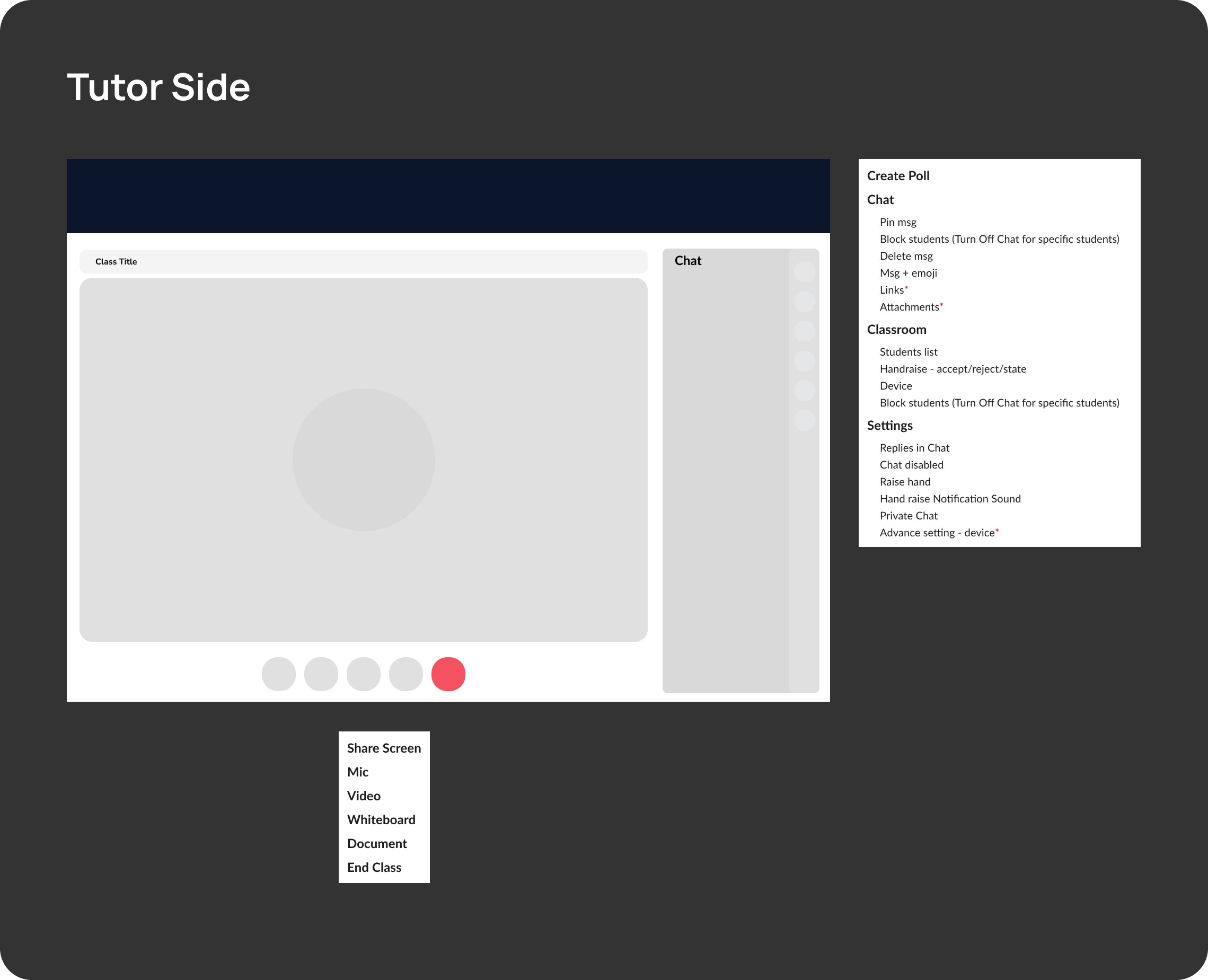Click the first gray circle in control bar

point(279,674)
